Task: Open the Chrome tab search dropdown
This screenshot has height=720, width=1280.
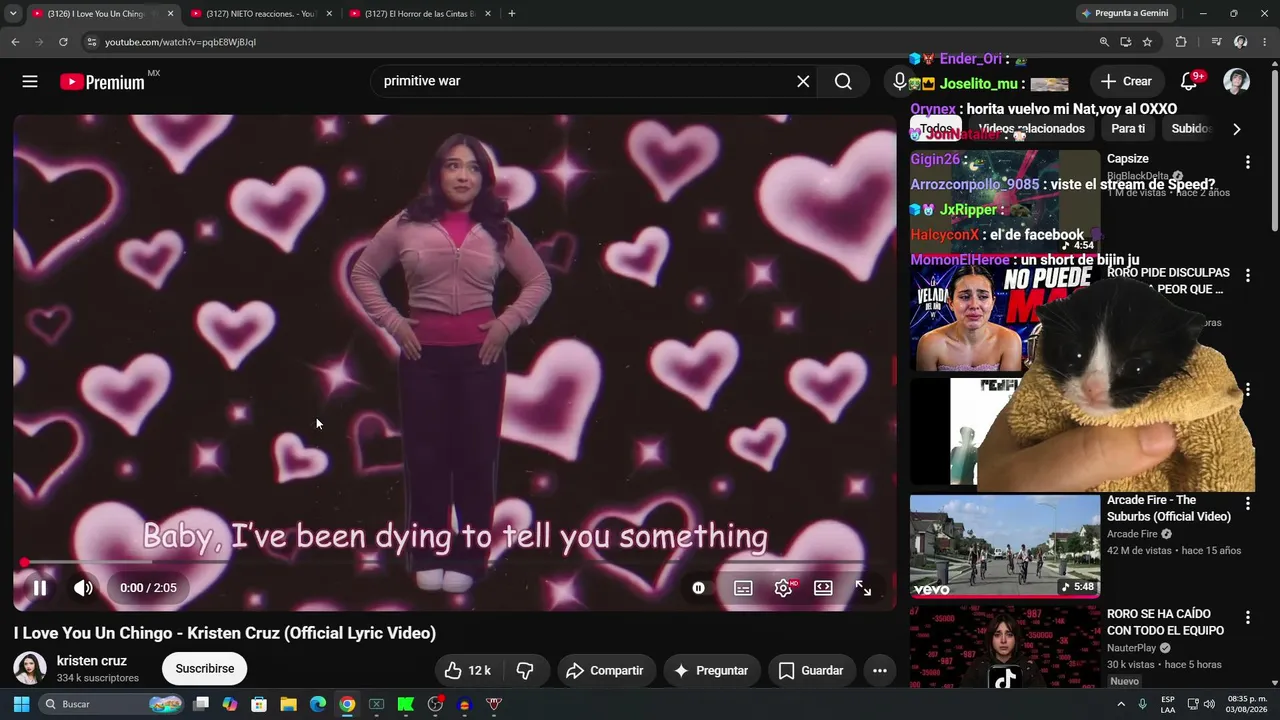Action: point(13,14)
